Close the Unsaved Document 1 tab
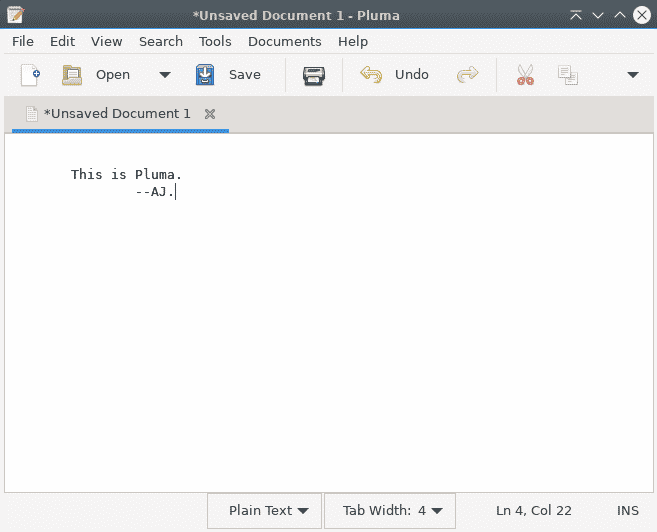 pos(210,114)
